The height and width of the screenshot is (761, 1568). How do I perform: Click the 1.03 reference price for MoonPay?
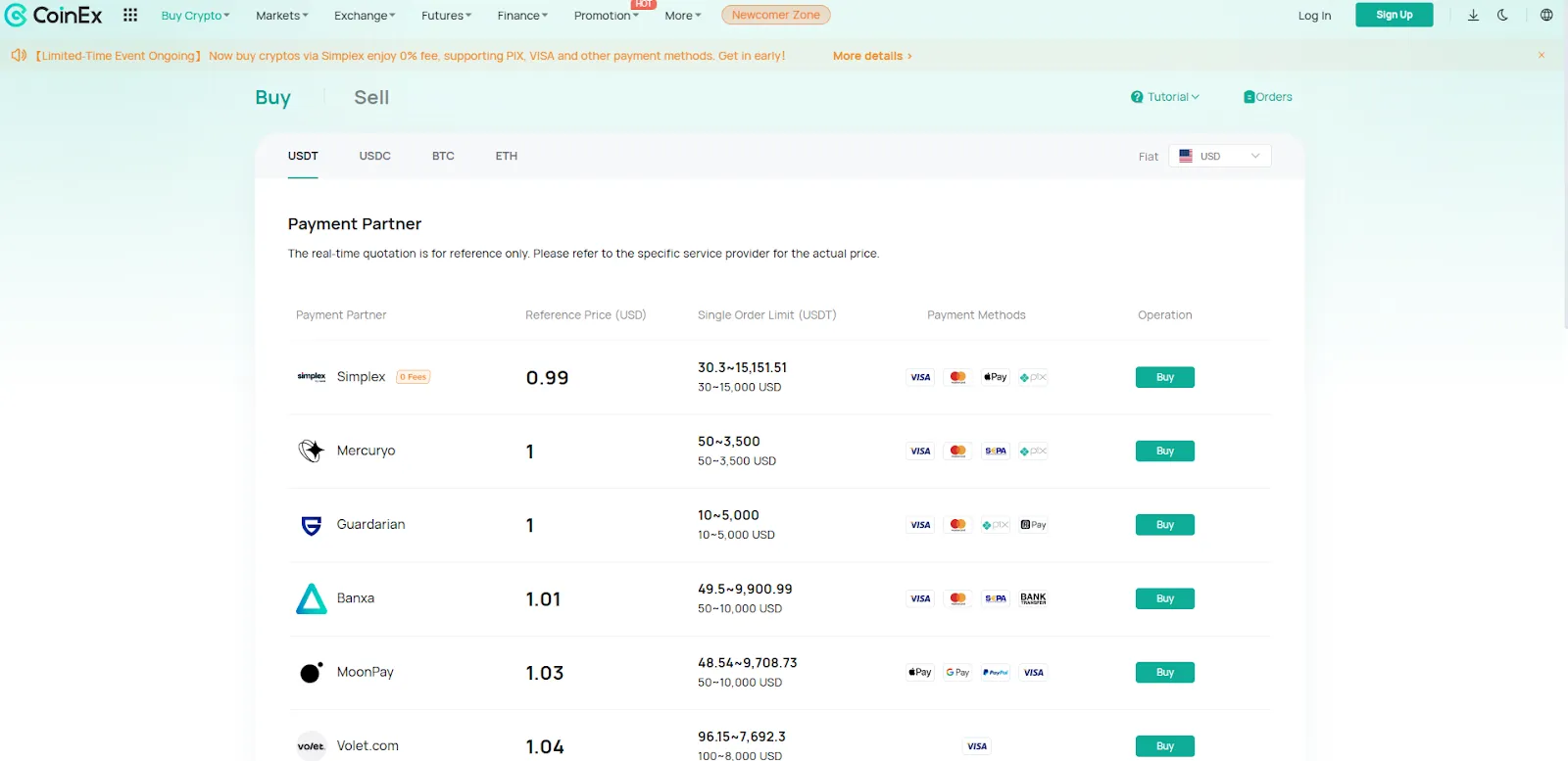point(545,673)
